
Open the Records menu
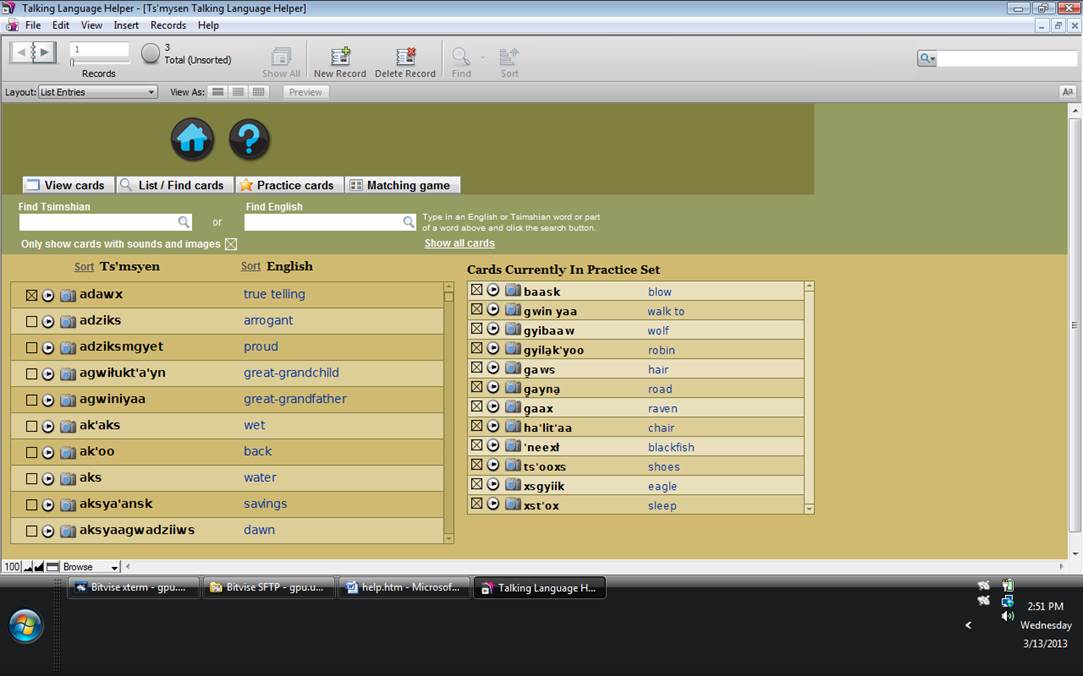169,26
